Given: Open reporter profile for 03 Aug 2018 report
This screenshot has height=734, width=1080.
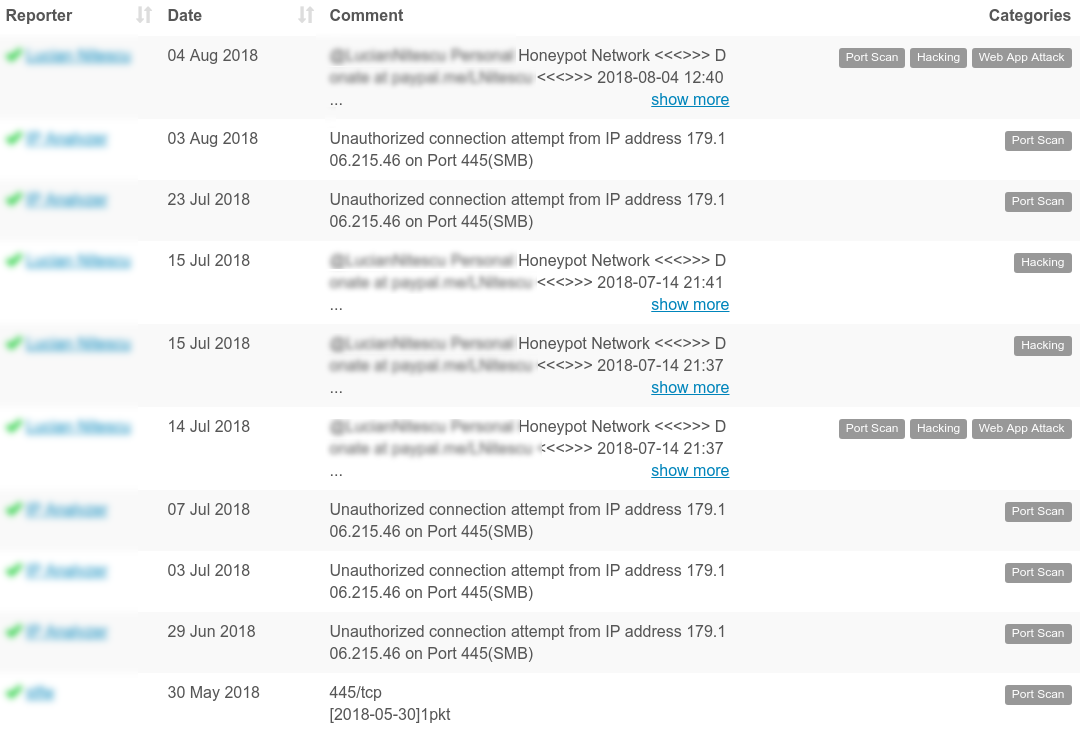Looking at the screenshot, I should (67, 140).
